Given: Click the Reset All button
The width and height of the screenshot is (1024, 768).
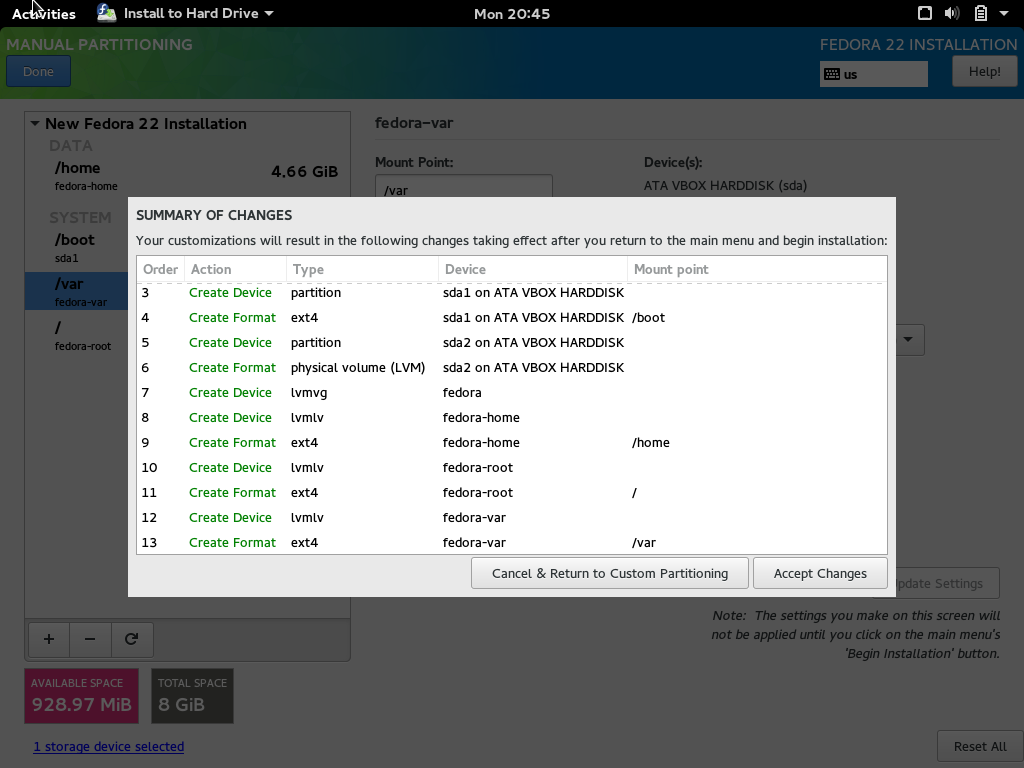Looking at the screenshot, I should (x=980, y=746).
